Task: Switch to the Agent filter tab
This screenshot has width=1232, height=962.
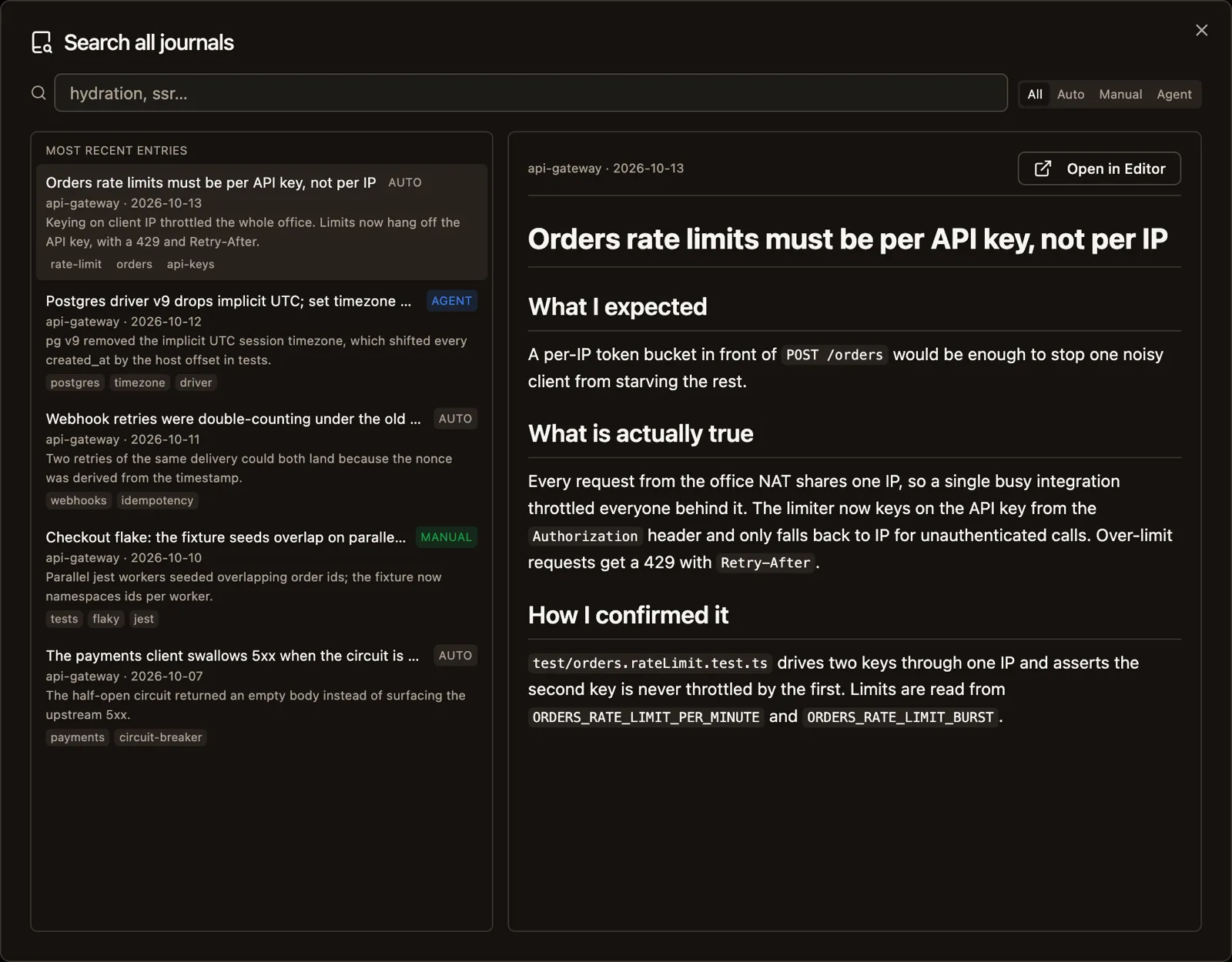Action: [x=1174, y=94]
